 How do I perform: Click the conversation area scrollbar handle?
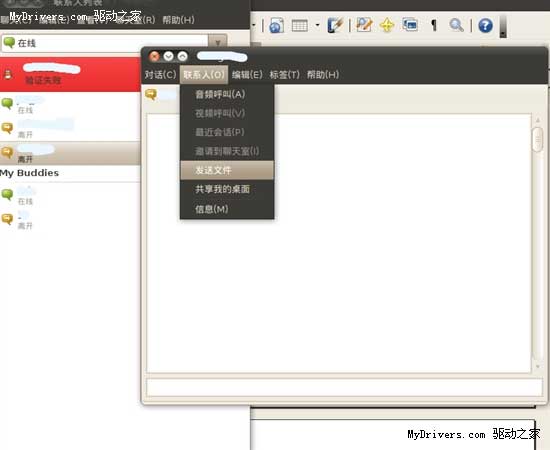pos(537,139)
